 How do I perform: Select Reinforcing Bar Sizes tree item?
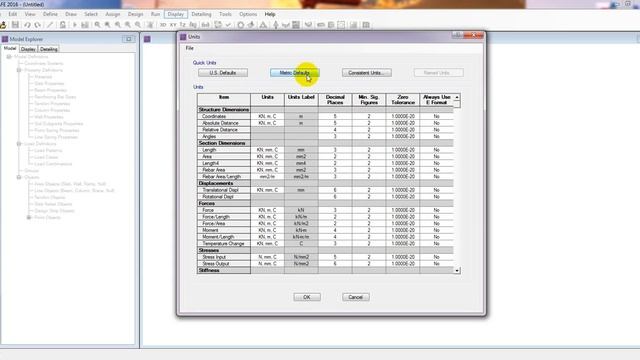[x=55, y=97]
